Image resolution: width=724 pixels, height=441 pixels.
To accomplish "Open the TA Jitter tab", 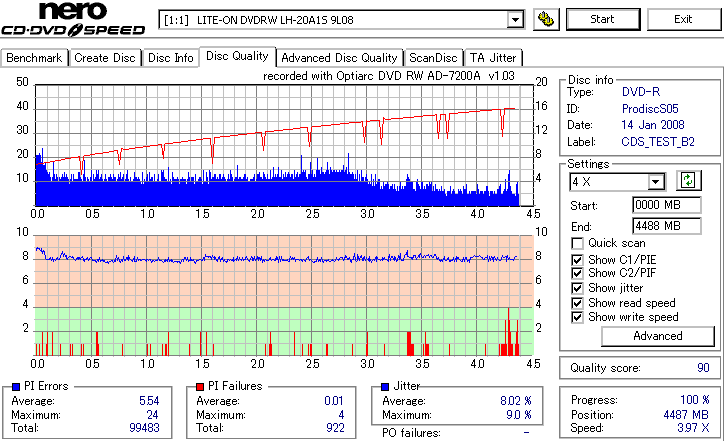I will (x=493, y=58).
